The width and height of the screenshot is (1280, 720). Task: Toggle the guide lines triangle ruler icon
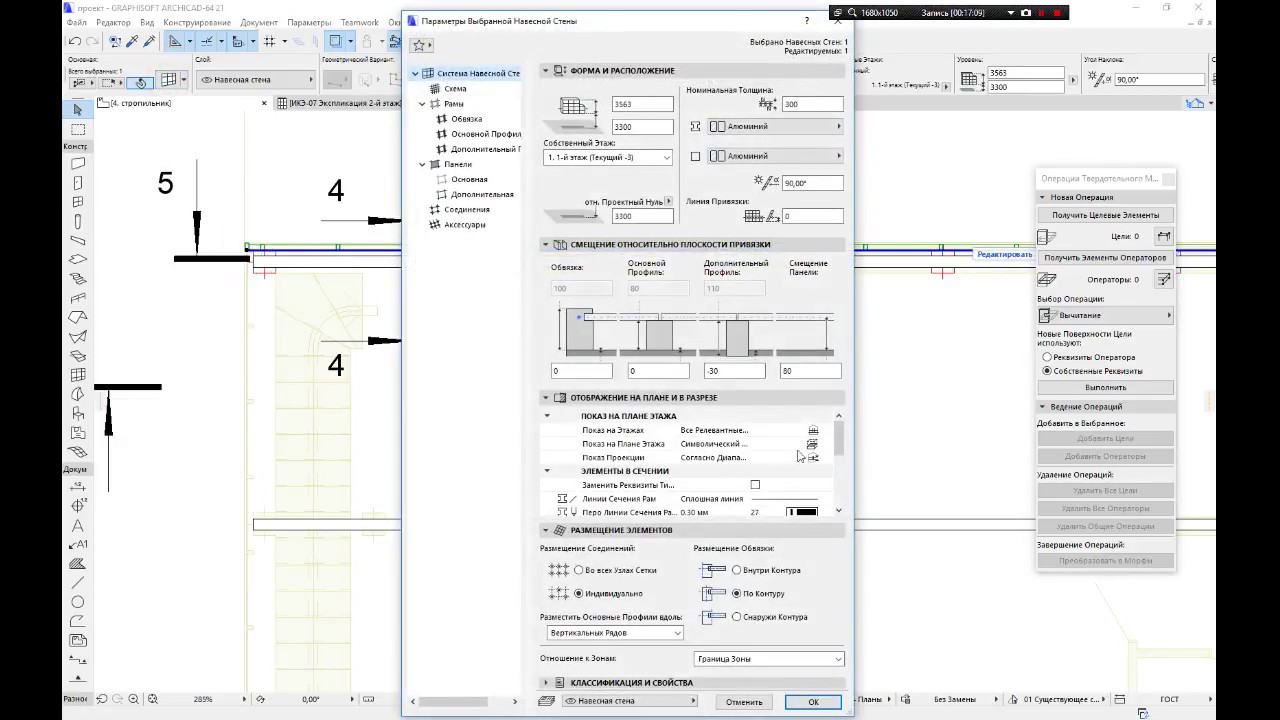coord(175,41)
